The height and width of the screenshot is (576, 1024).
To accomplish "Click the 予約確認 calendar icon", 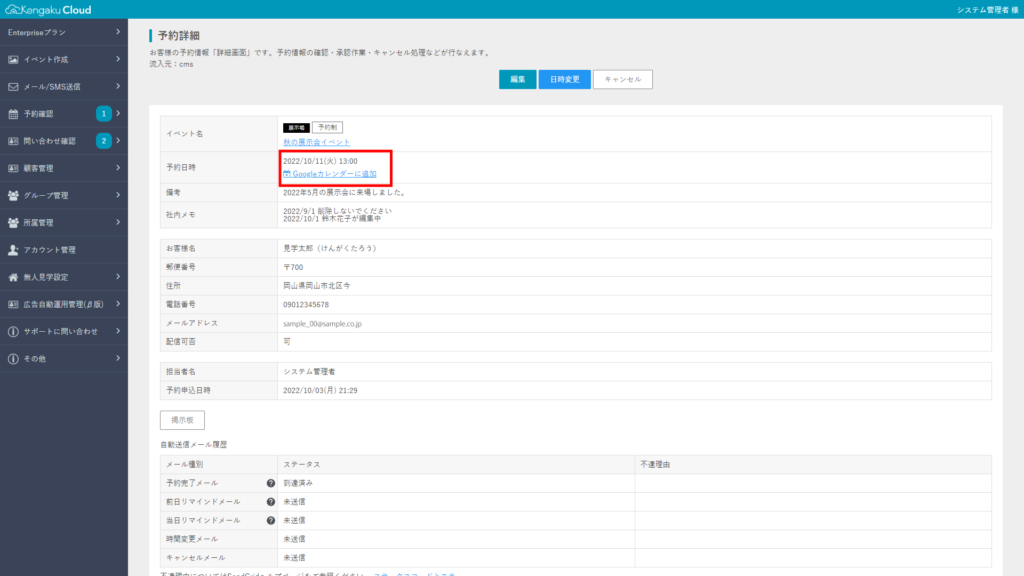I will tap(13, 114).
